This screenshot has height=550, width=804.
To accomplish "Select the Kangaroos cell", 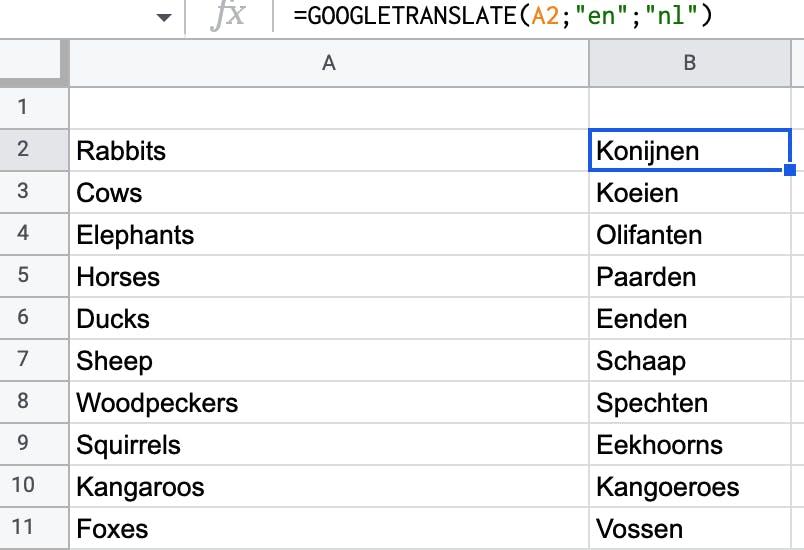I will pos(329,487).
